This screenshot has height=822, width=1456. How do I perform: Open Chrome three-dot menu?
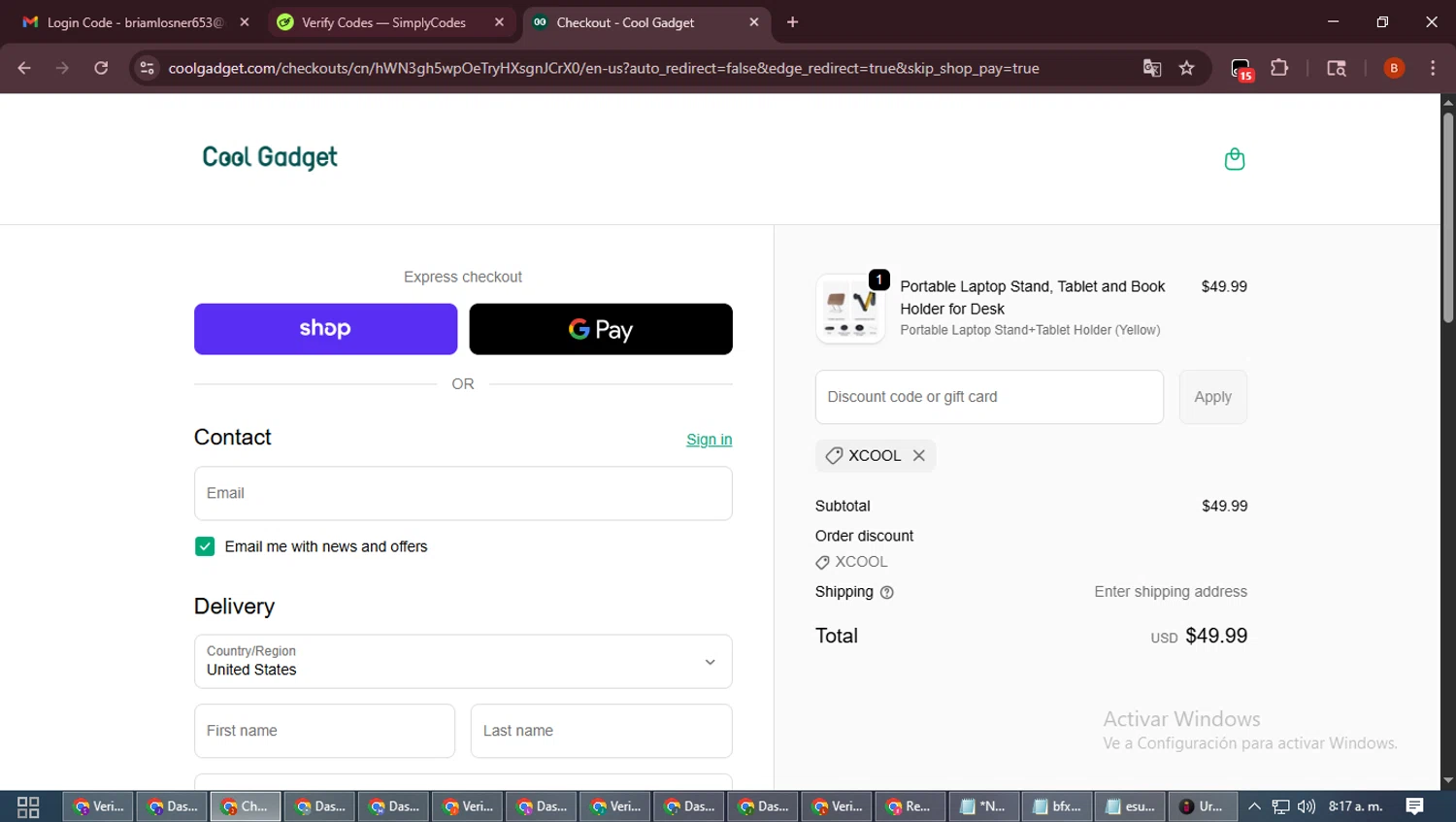tap(1433, 68)
